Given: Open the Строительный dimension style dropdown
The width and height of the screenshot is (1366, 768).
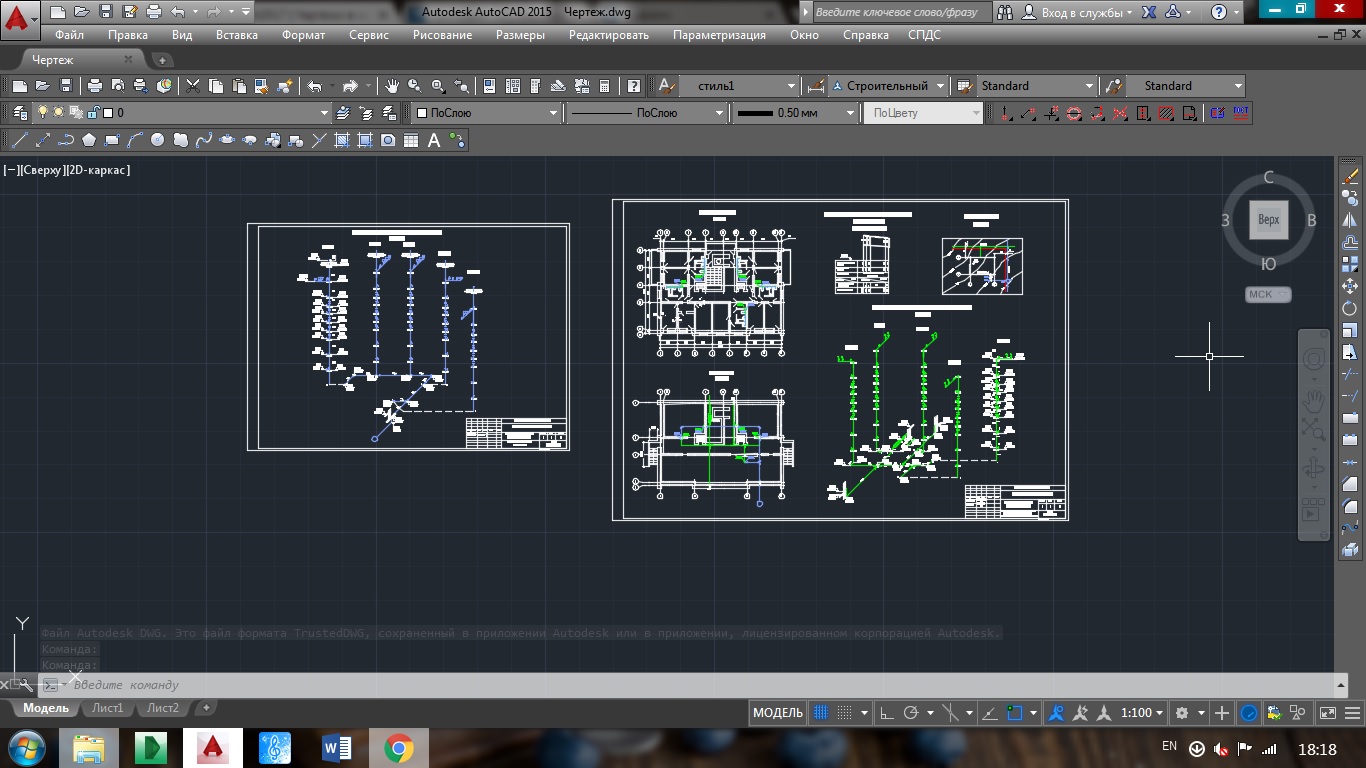Looking at the screenshot, I should pyautogui.click(x=940, y=86).
